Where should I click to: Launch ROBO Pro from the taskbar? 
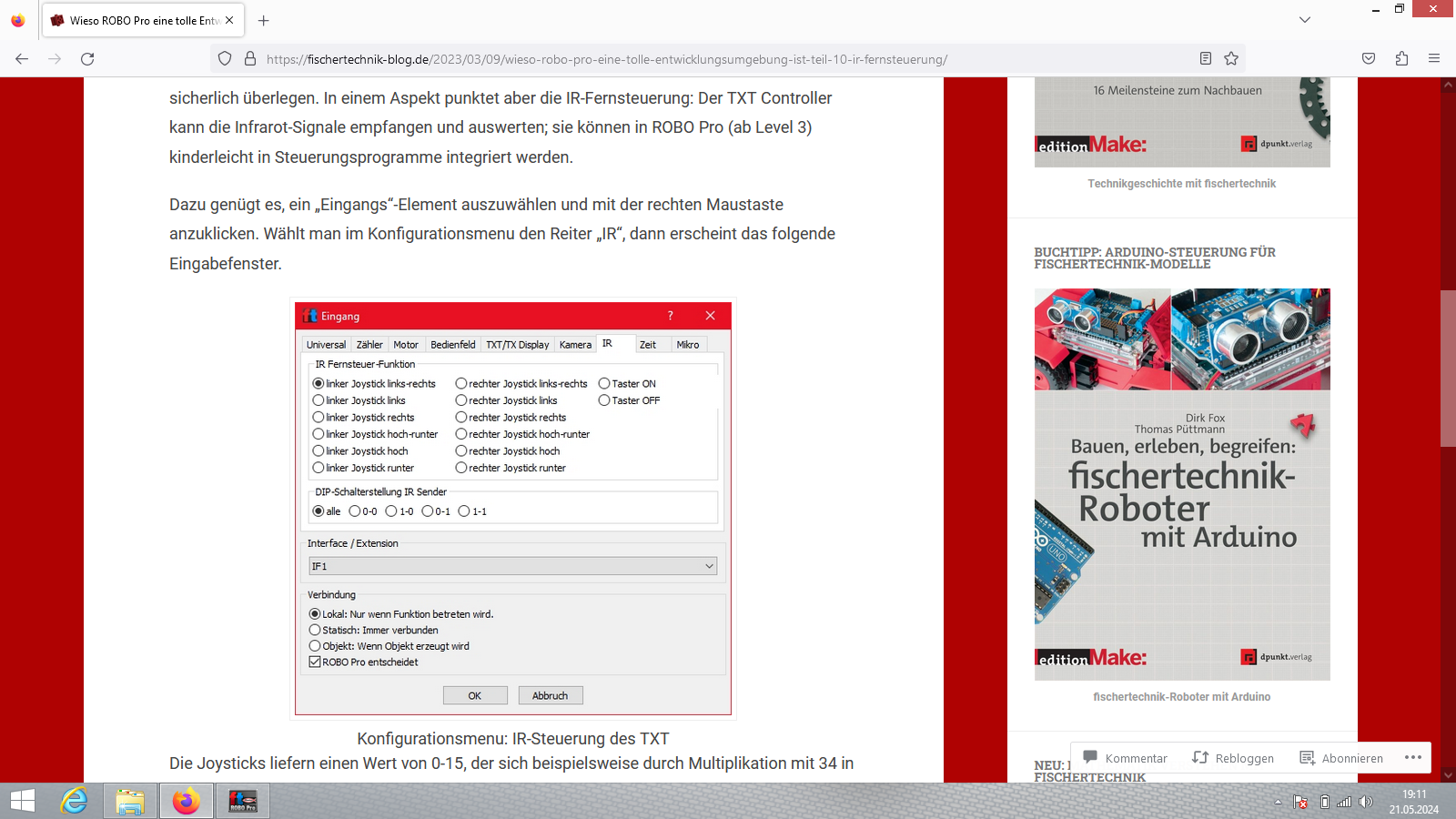[242, 802]
